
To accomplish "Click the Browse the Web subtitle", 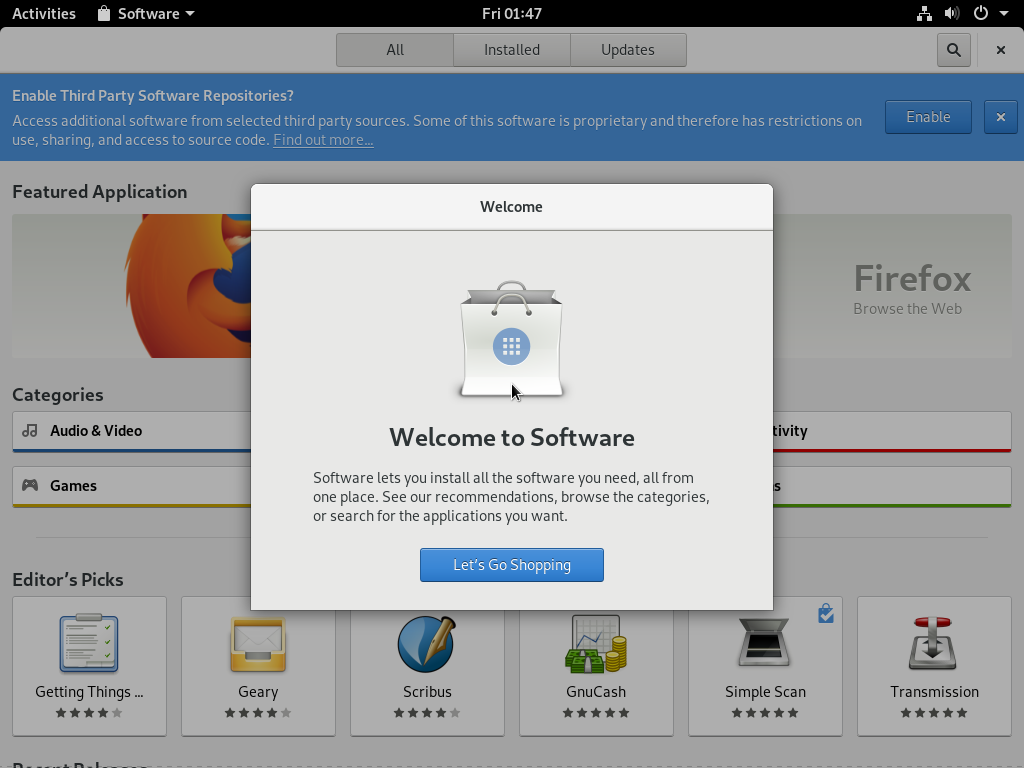I will (907, 309).
